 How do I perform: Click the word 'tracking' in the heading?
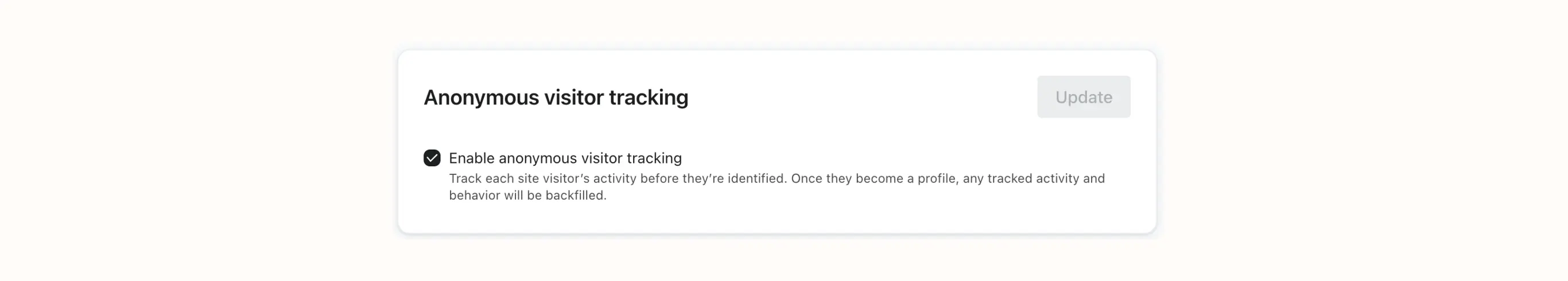pyautogui.click(x=648, y=97)
